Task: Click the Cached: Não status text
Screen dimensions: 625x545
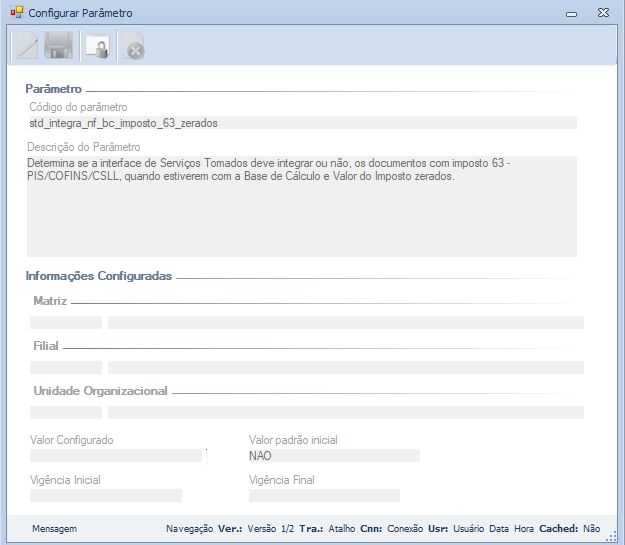Action: (x=569, y=529)
